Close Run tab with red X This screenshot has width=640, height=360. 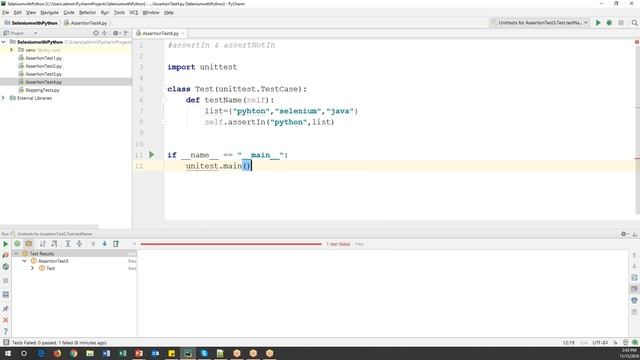click(5, 320)
